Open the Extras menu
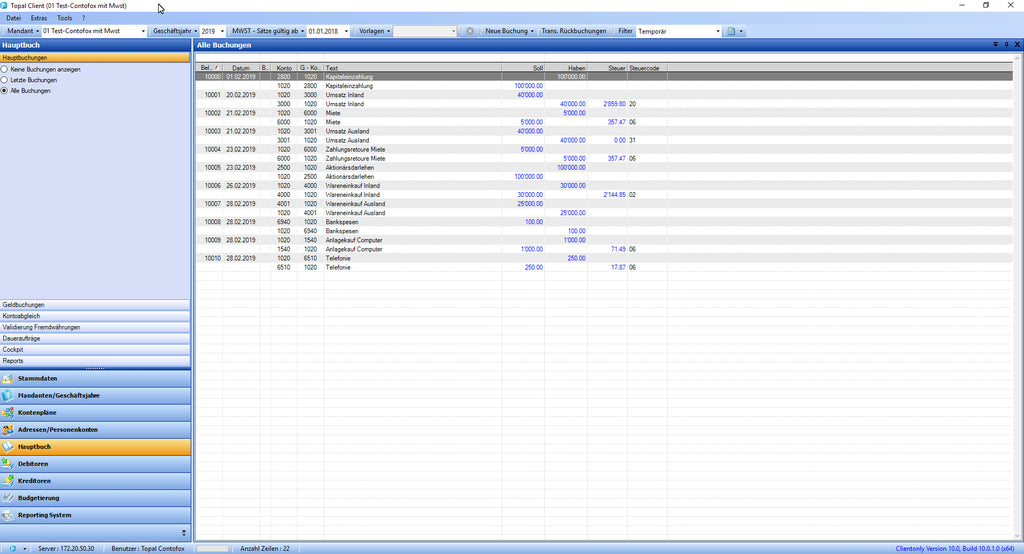The height and width of the screenshot is (554, 1024). (38, 18)
